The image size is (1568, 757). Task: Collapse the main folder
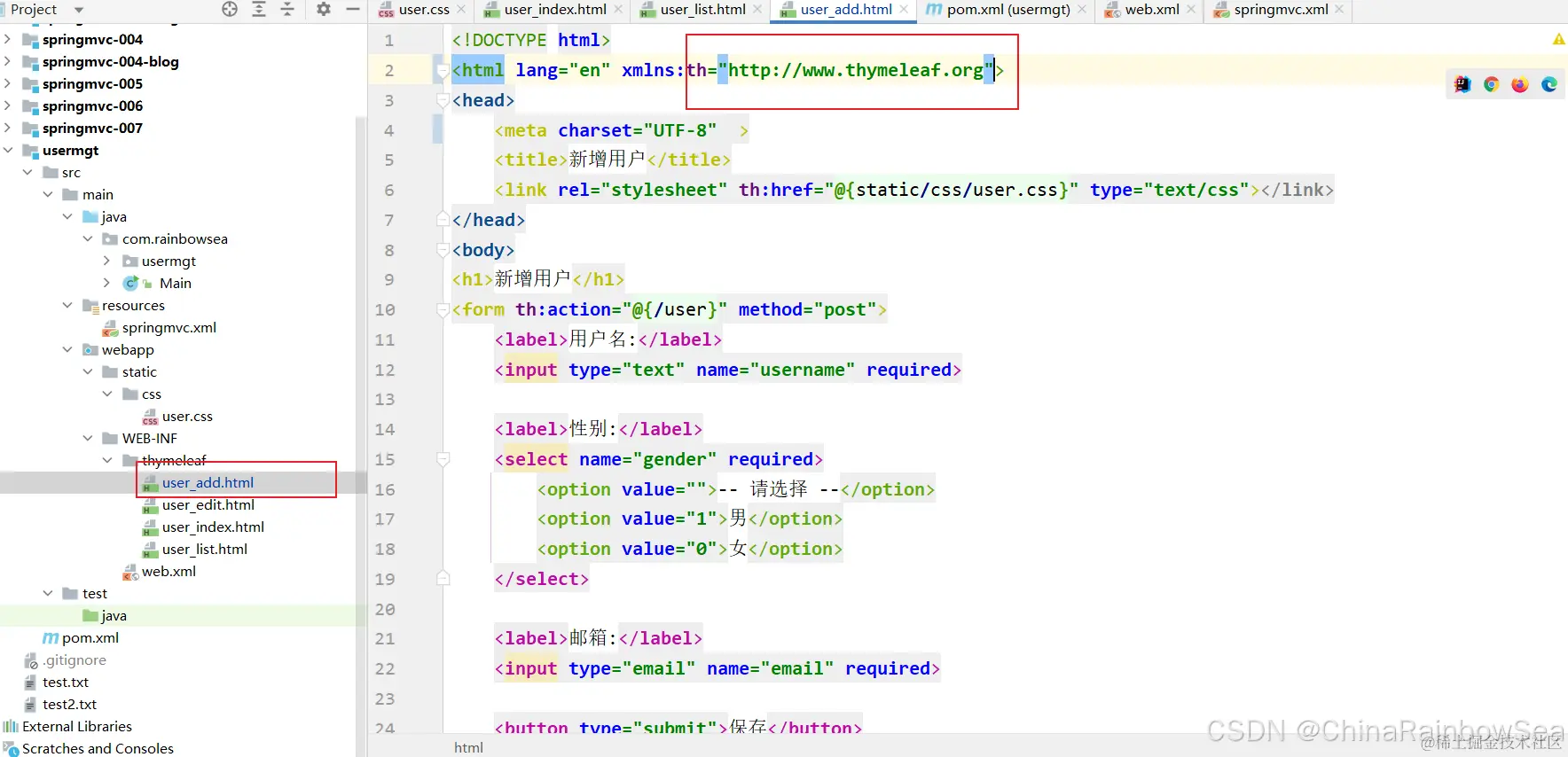48,194
